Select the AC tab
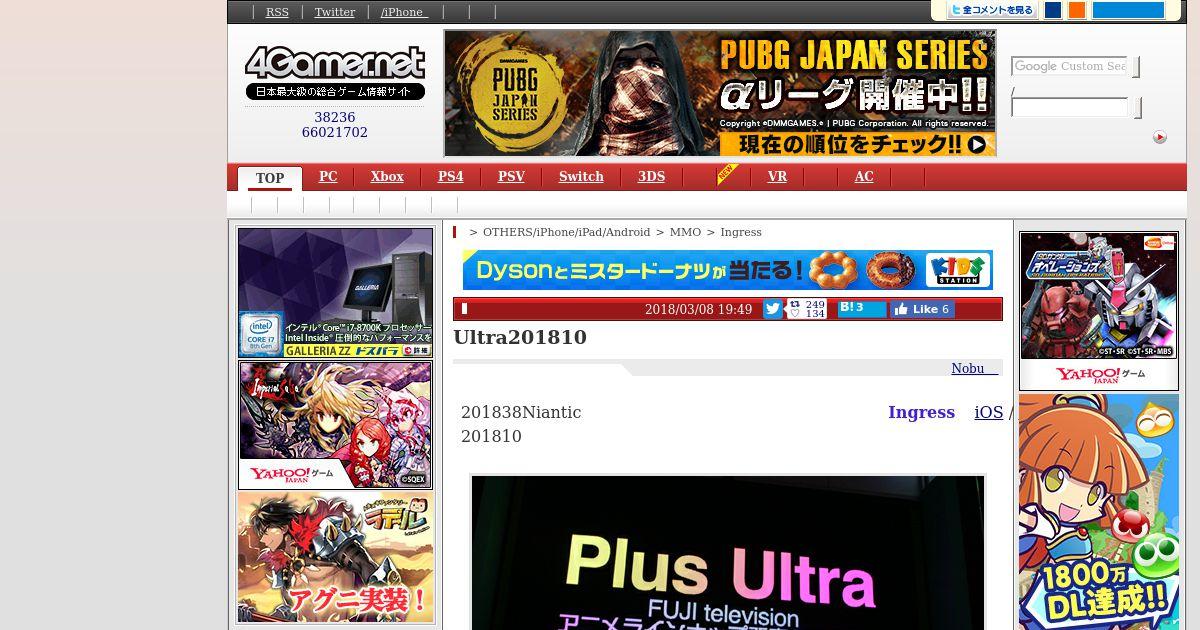1200x630 pixels. tap(864, 176)
